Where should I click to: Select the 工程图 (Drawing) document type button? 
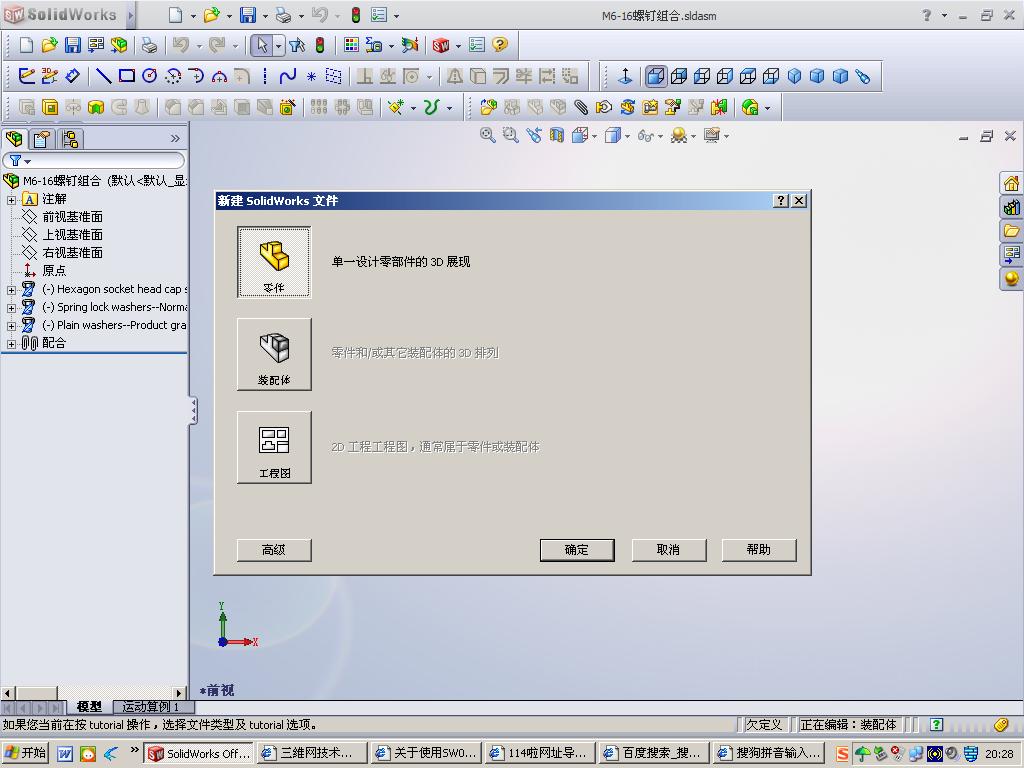point(274,447)
